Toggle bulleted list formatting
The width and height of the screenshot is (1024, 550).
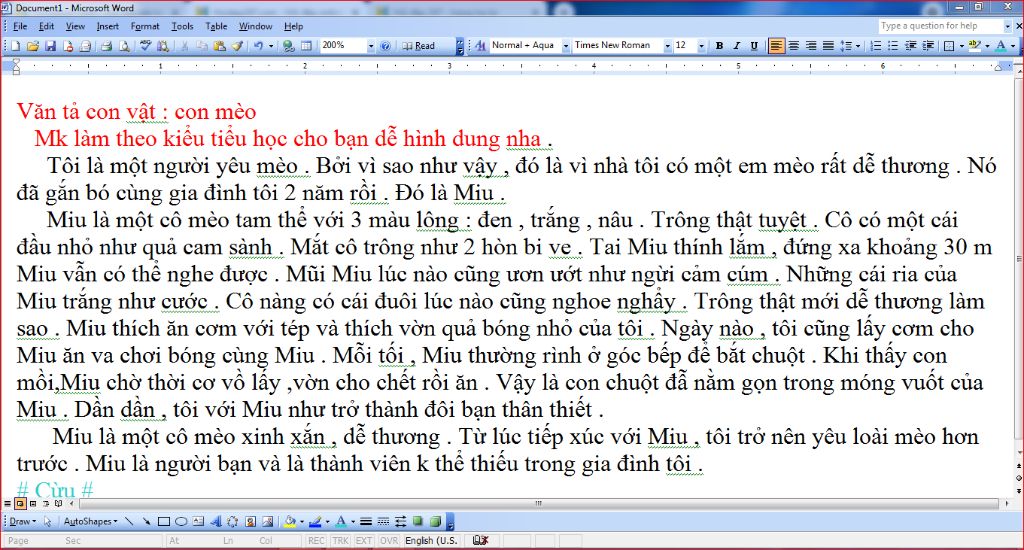(893, 46)
